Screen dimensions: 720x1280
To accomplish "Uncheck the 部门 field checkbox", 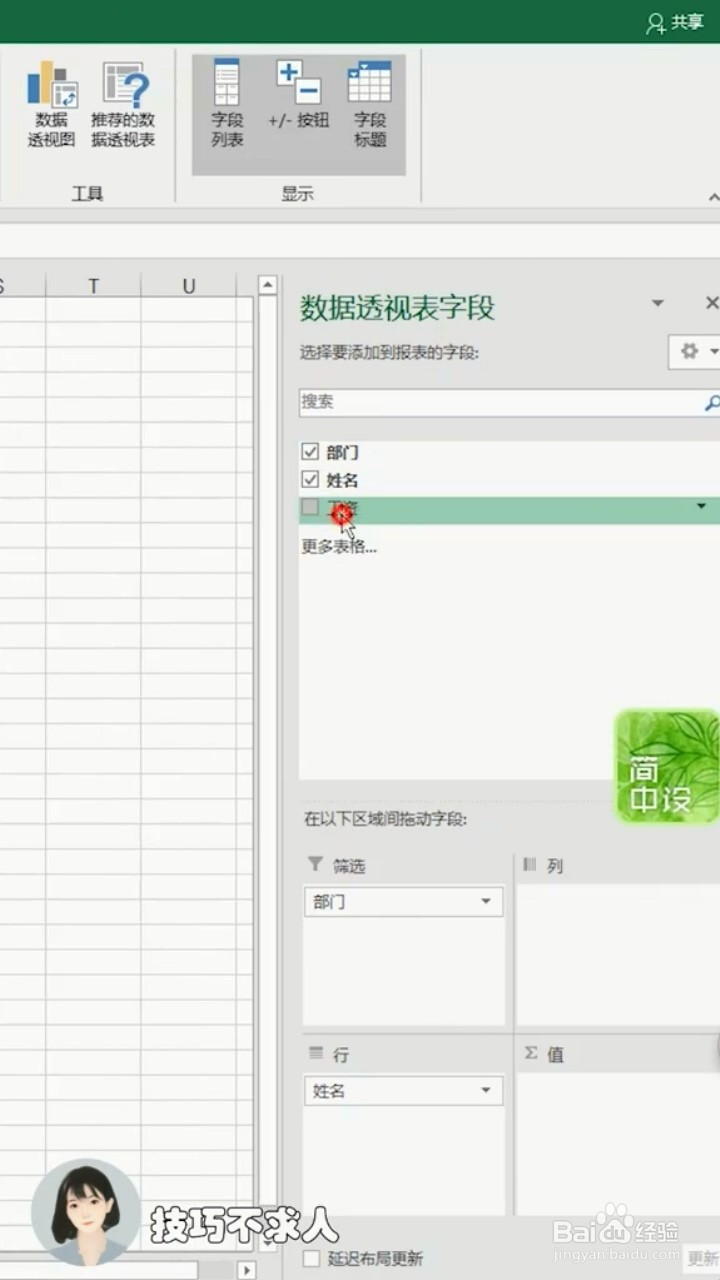I will coord(310,452).
